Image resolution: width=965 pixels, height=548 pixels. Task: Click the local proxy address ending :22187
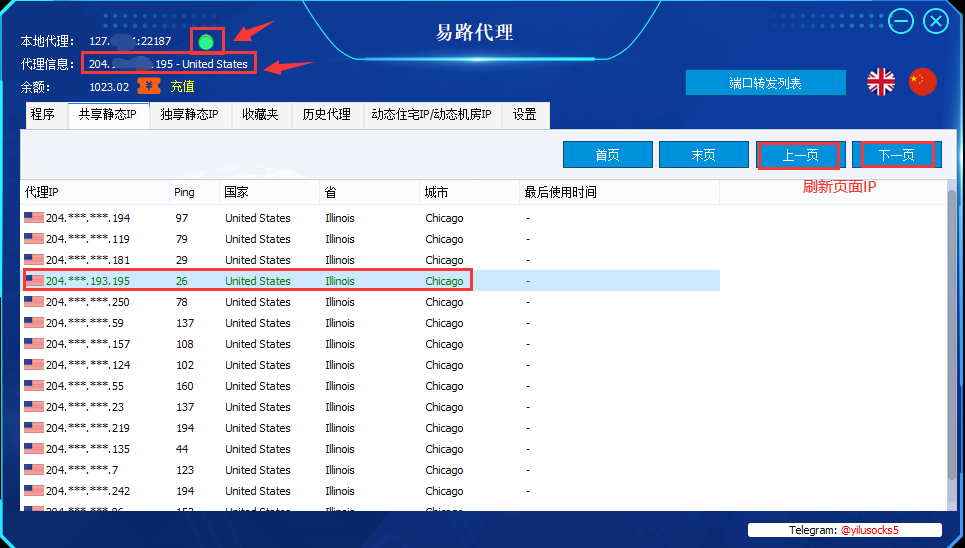tap(130, 41)
